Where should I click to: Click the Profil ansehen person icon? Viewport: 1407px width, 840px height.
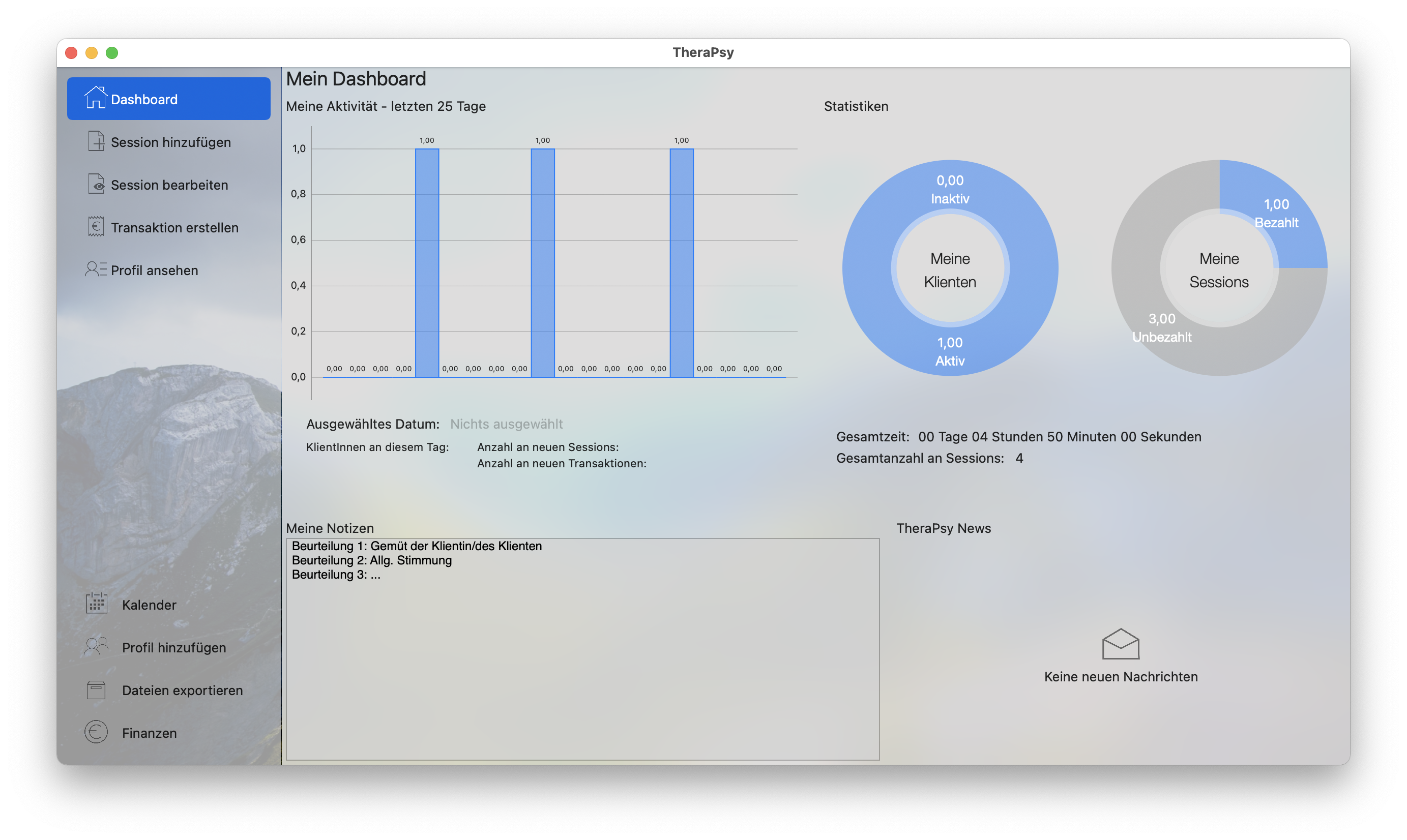pyautogui.click(x=95, y=269)
